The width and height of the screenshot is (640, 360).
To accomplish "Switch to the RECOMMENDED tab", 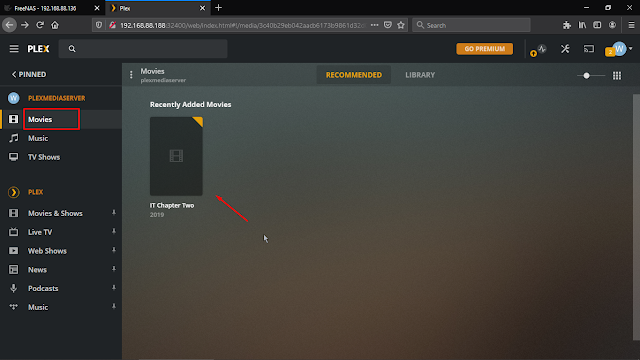I will (354, 75).
